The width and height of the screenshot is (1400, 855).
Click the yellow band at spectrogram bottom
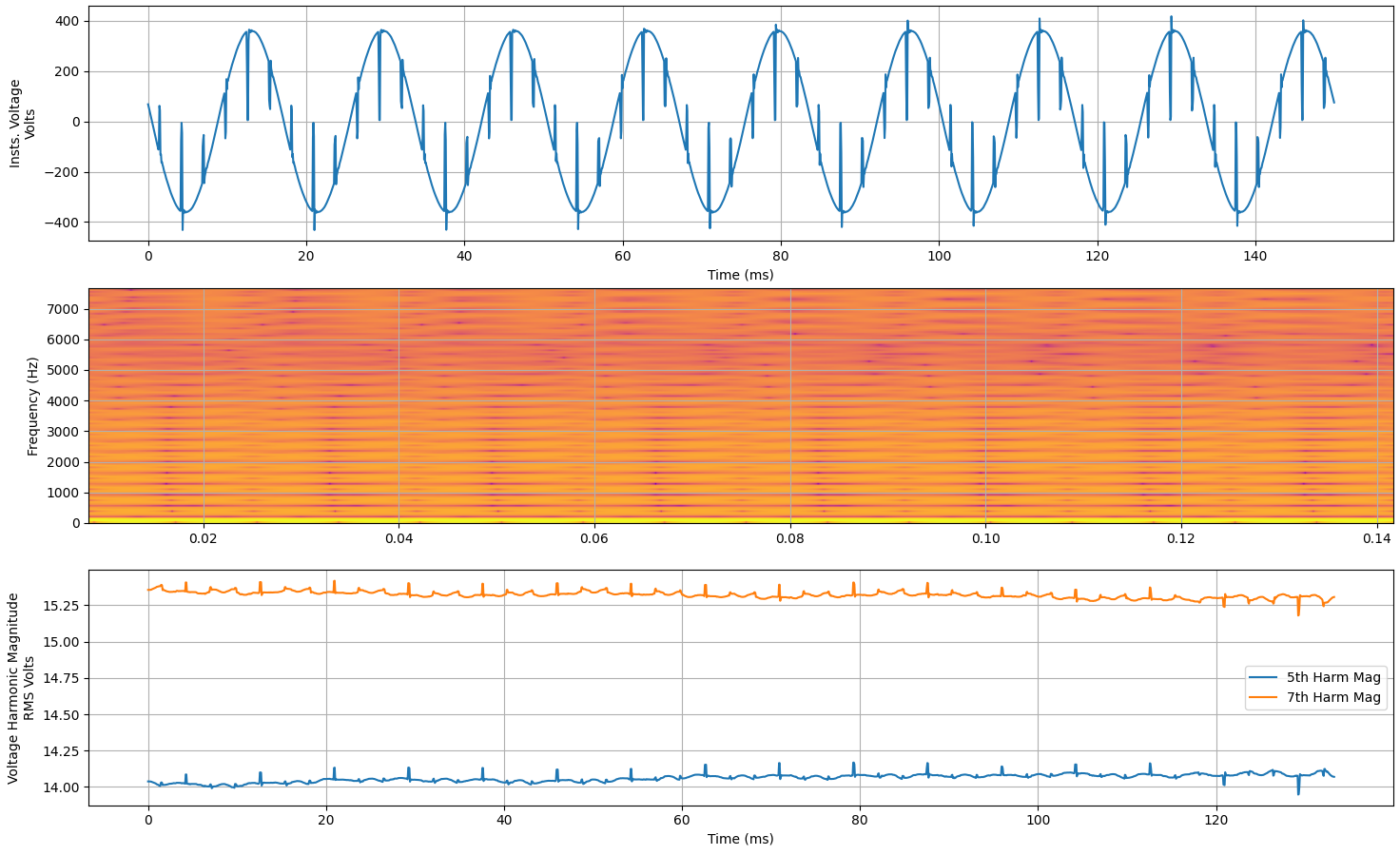click(666, 521)
